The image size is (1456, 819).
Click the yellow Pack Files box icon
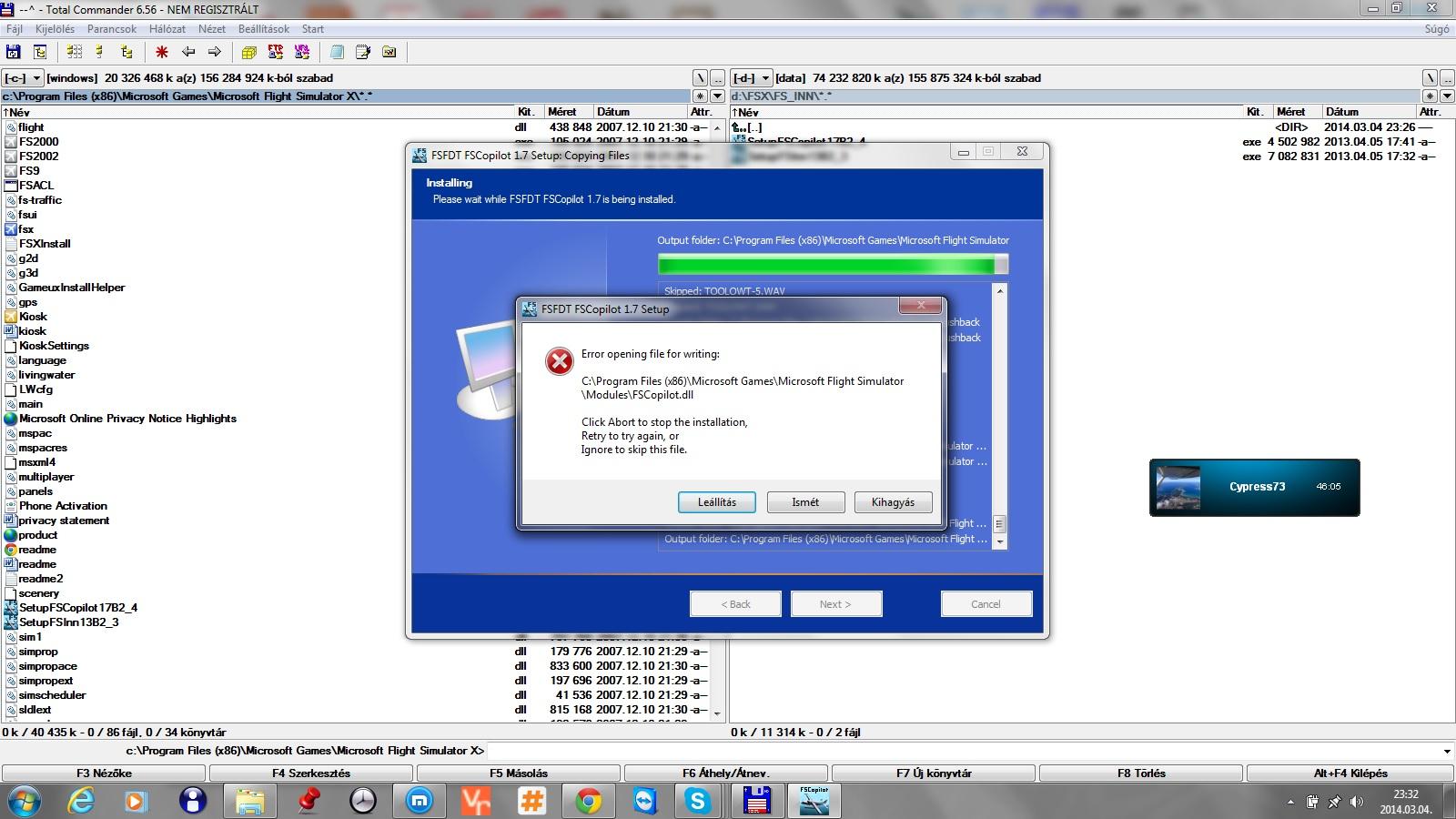tap(249, 52)
